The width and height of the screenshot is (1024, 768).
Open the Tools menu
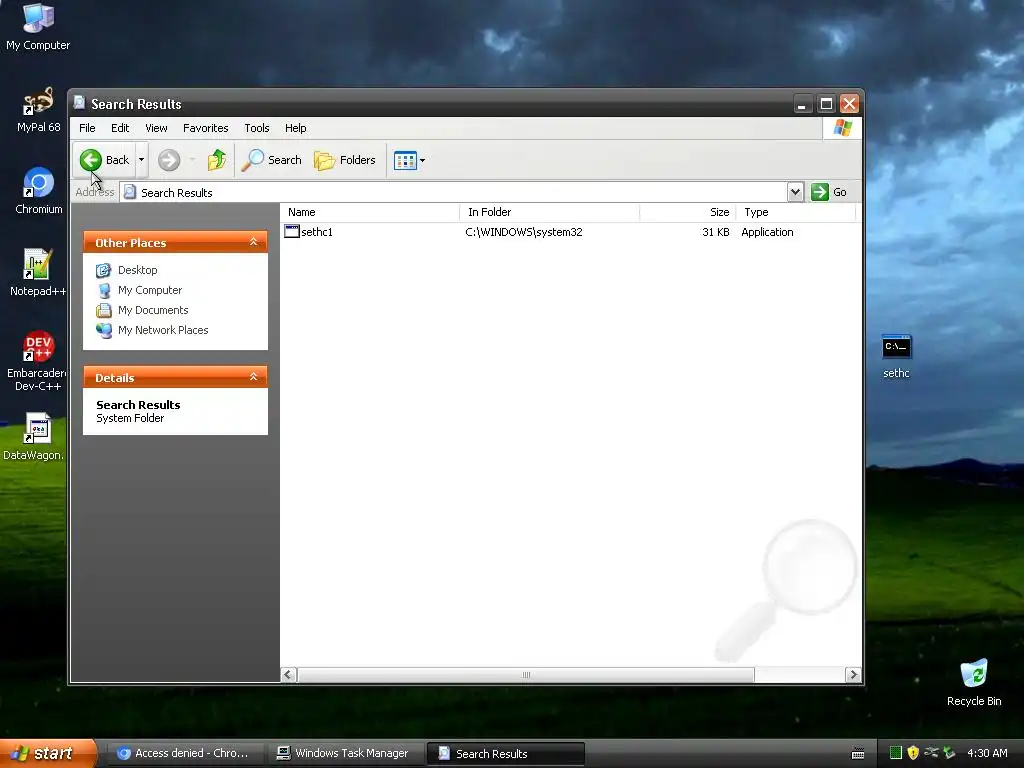click(x=257, y=128)
